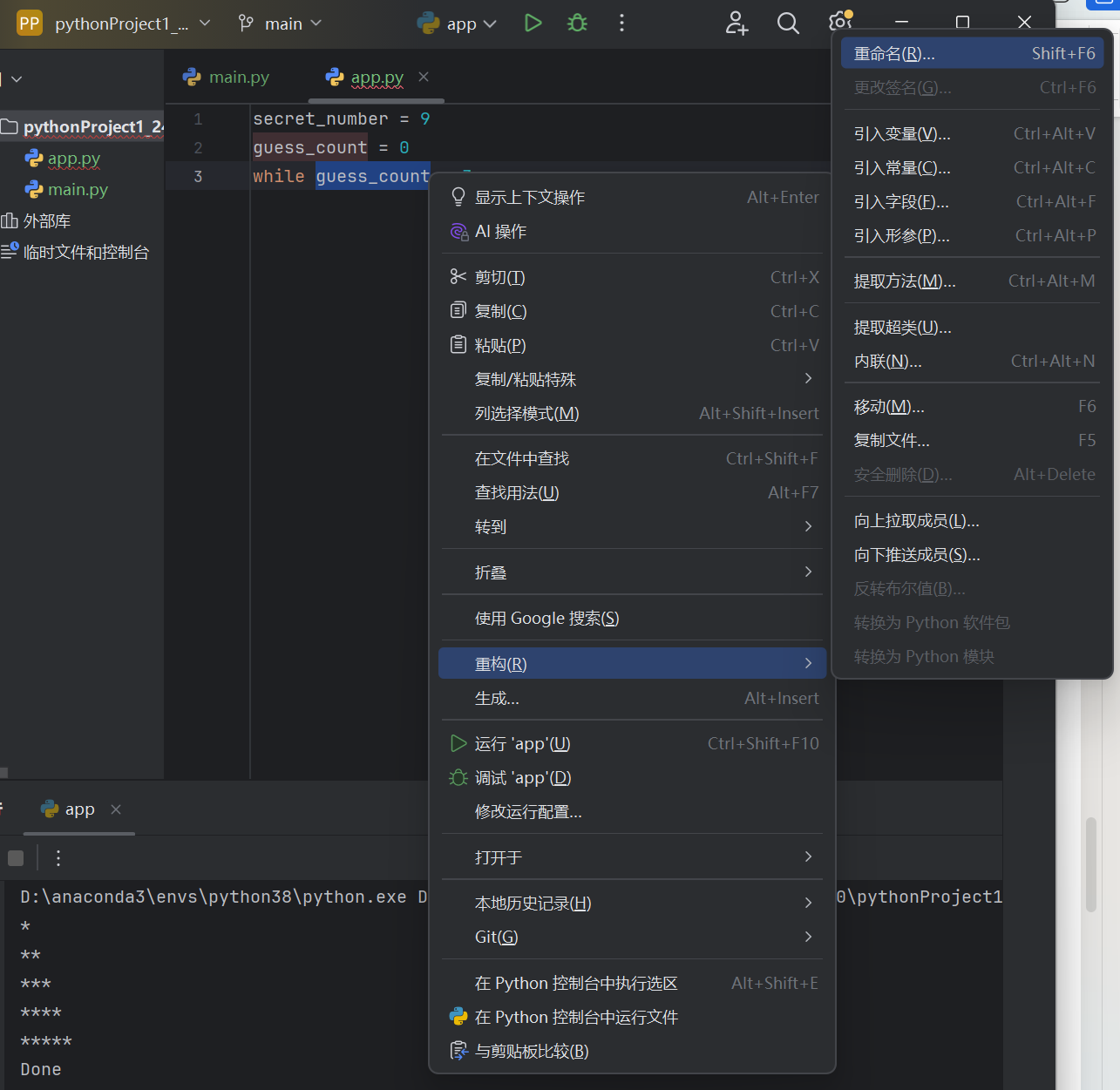Close the app run tab
This screenshot has height=1090, width=1120.
(x=116, y=809)
